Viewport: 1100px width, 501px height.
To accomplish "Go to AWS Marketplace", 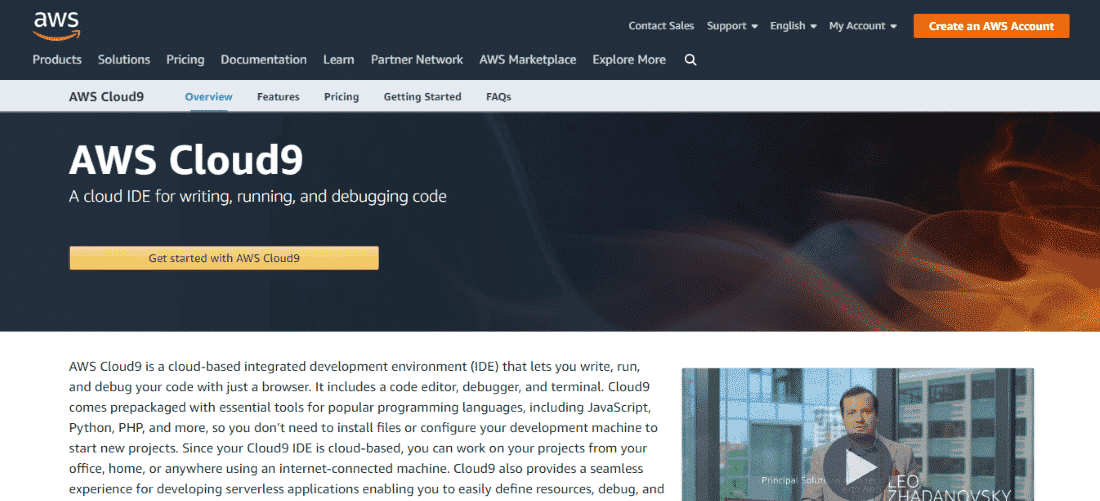I will 528,60.
